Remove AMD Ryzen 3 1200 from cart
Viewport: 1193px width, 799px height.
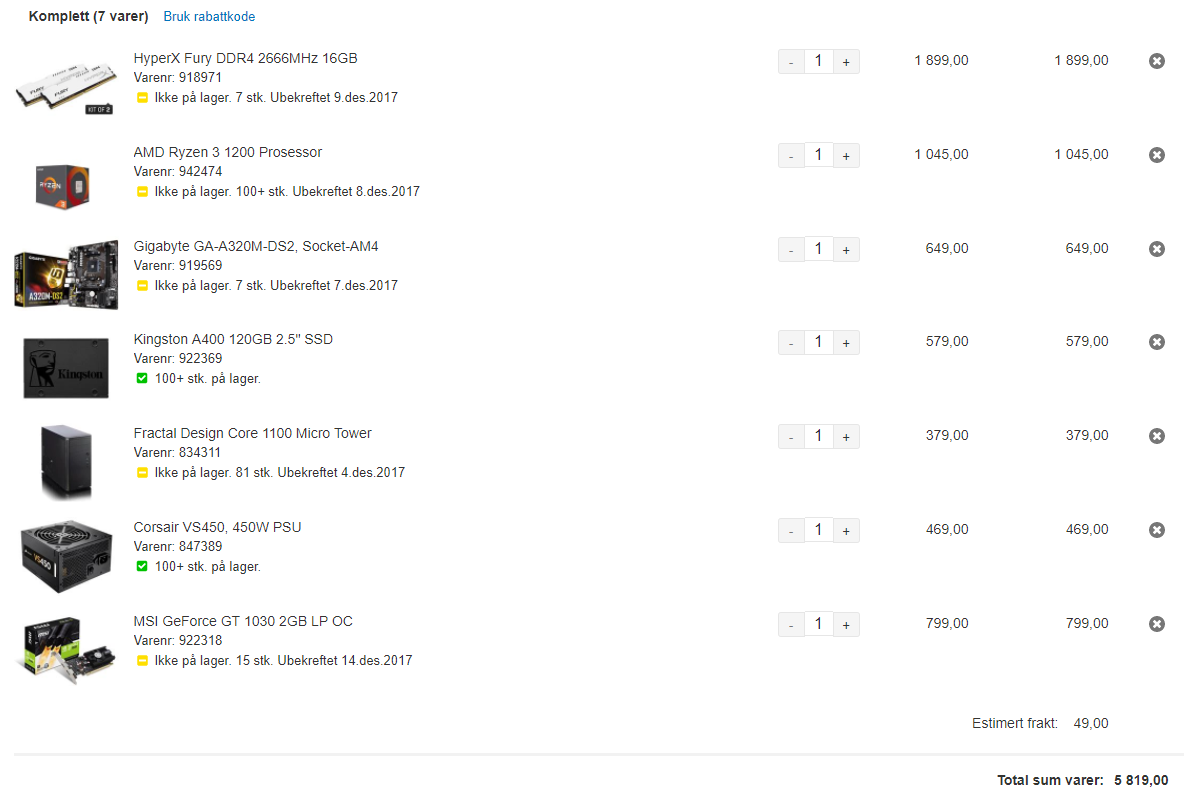point(1156,155)
